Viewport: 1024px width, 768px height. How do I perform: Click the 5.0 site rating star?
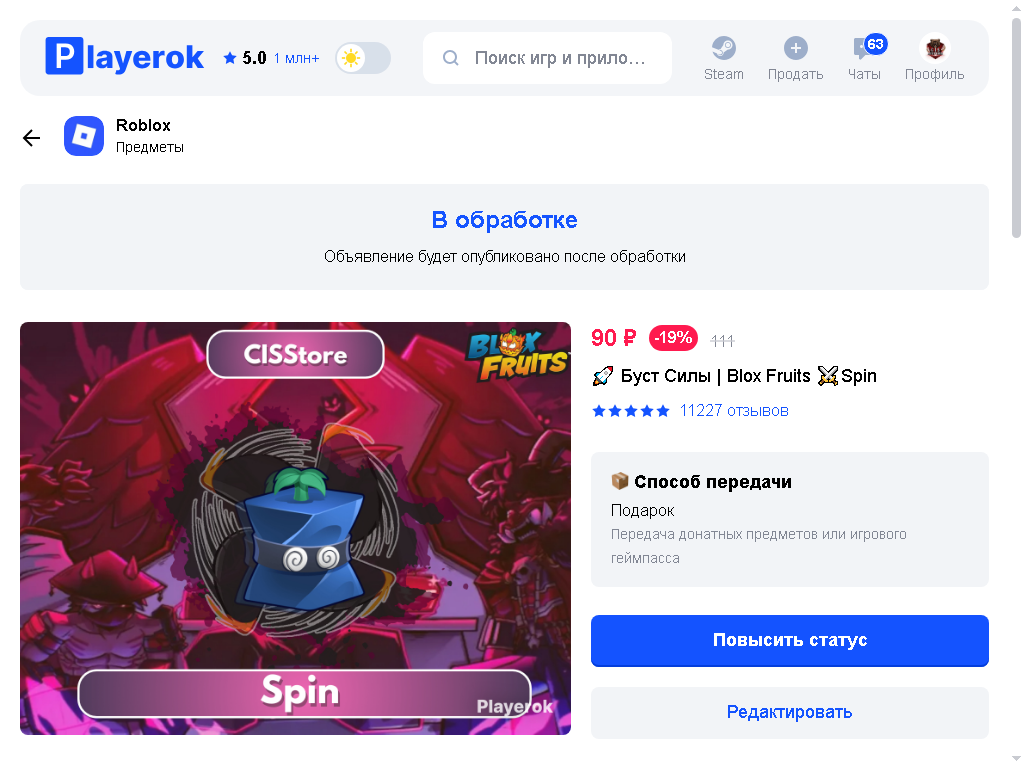tap(229, 58)
